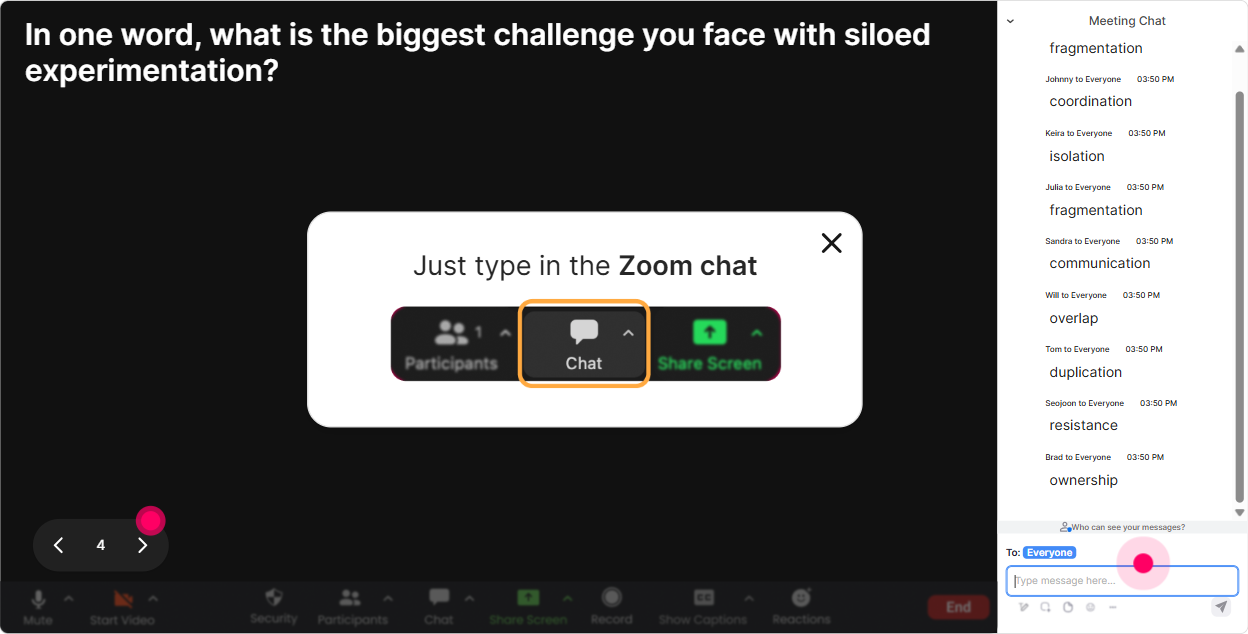Toggle Mute in the Zoom toolbar

38,607
